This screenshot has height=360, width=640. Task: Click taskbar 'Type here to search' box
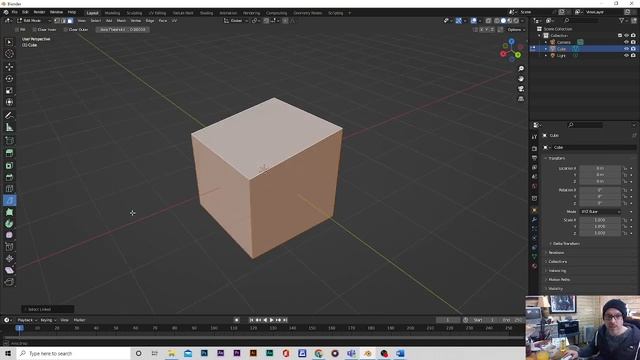click(x=73, y=353)
